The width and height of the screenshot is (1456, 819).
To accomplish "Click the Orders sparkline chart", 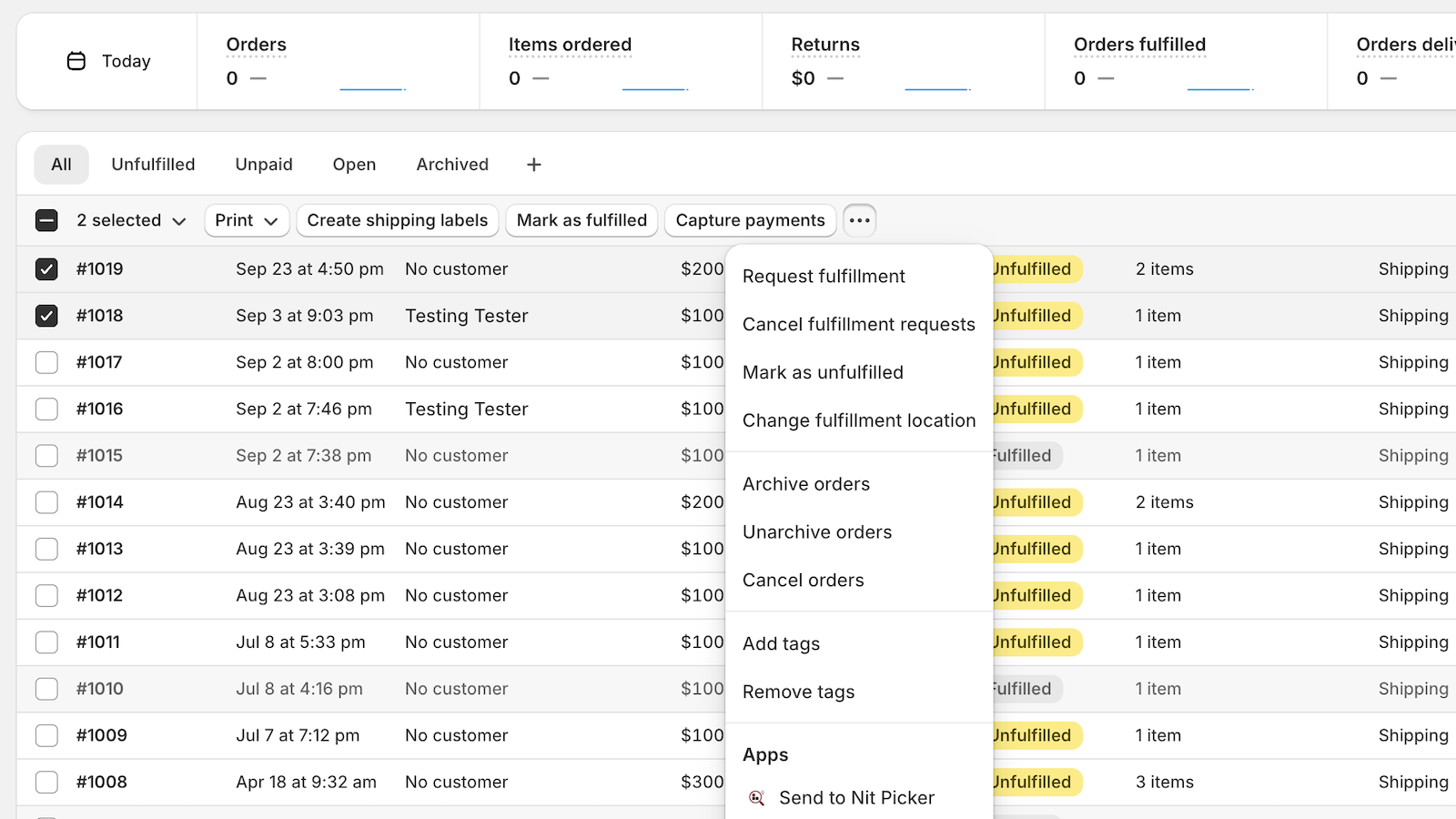I will point(372,84).
